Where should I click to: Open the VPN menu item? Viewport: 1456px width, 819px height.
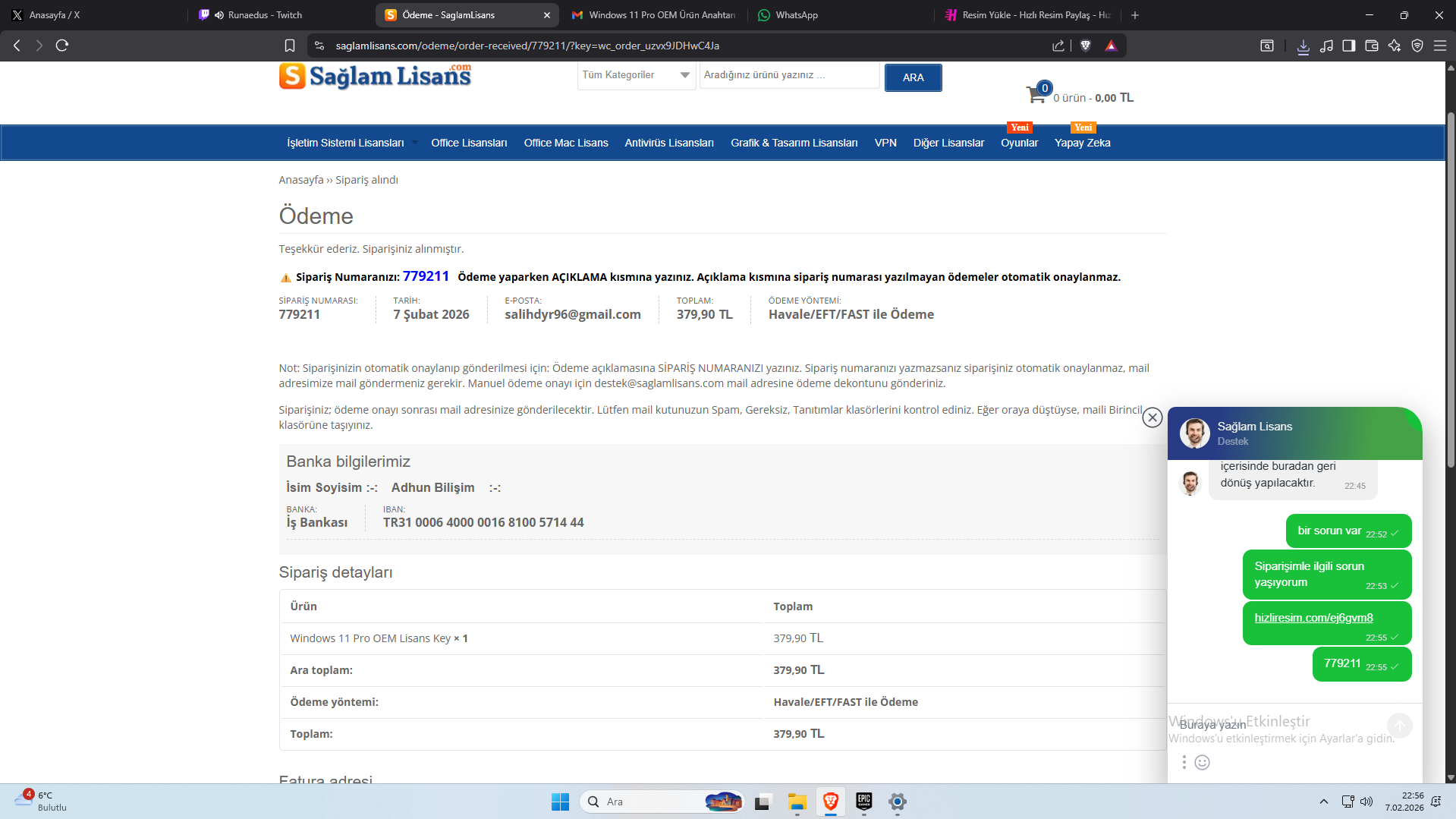pos(885,143)
